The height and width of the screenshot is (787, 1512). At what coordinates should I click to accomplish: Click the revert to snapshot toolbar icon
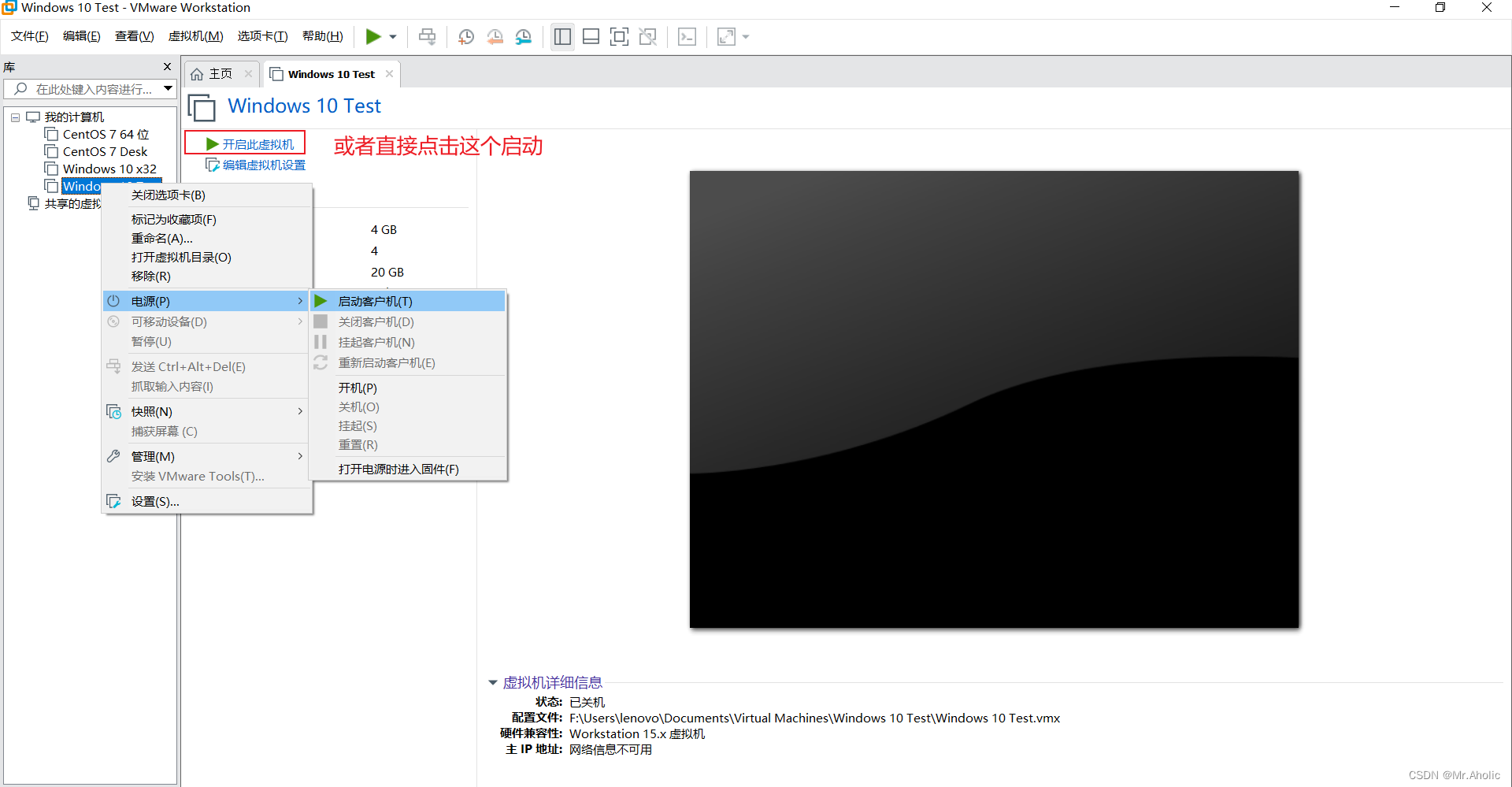pyautogui.click(x=495, y=36)
